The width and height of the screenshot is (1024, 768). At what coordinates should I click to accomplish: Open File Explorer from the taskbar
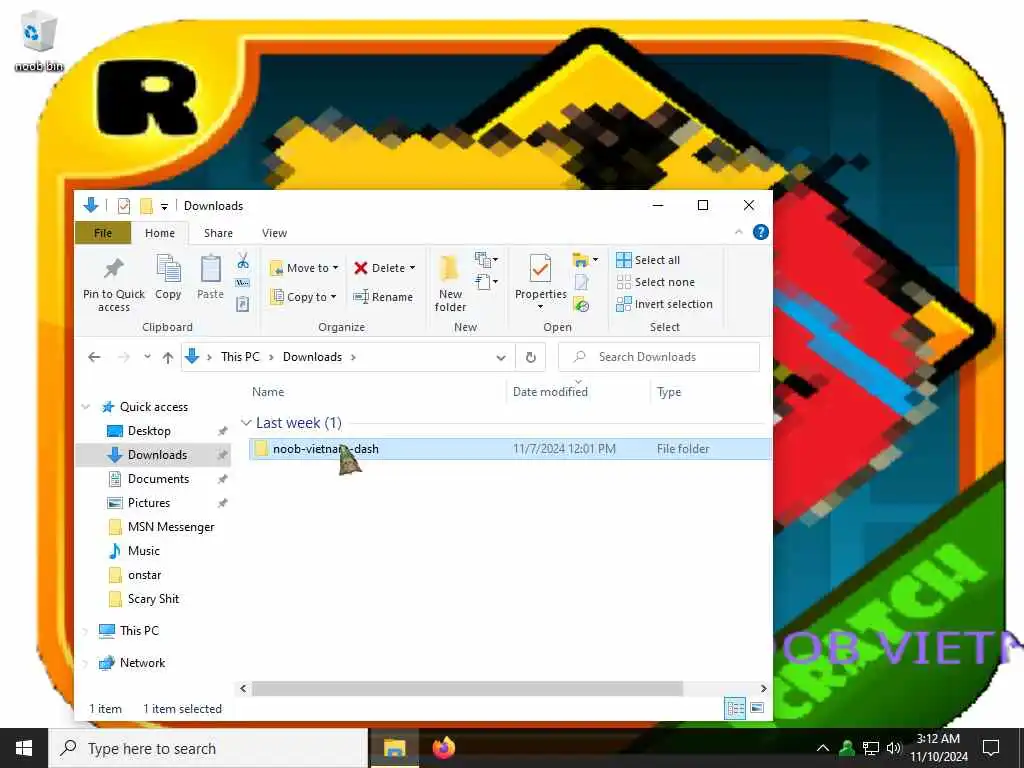click(x=394, y=748)
